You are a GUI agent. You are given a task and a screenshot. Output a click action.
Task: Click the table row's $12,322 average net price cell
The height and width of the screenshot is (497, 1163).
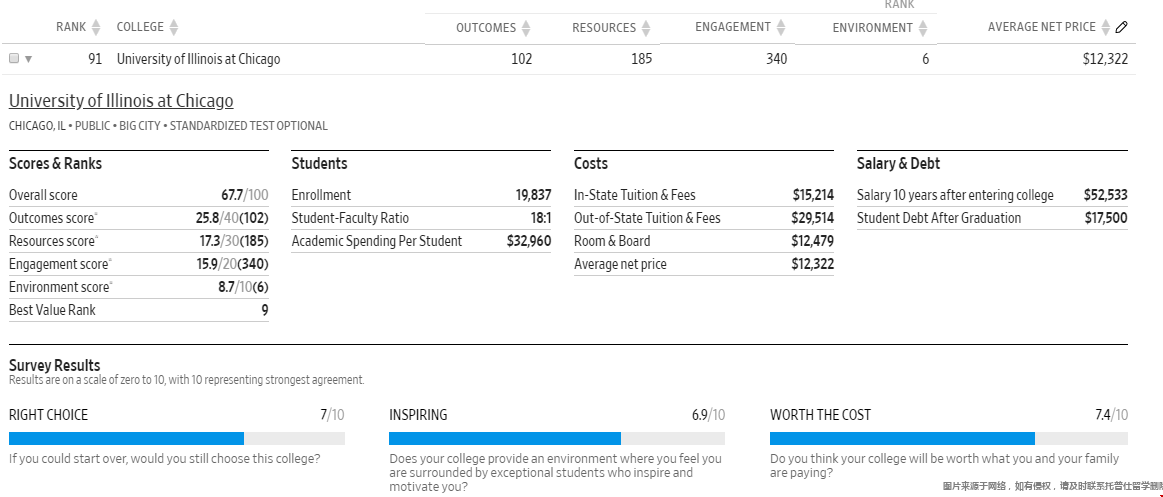coord(1105,59)
